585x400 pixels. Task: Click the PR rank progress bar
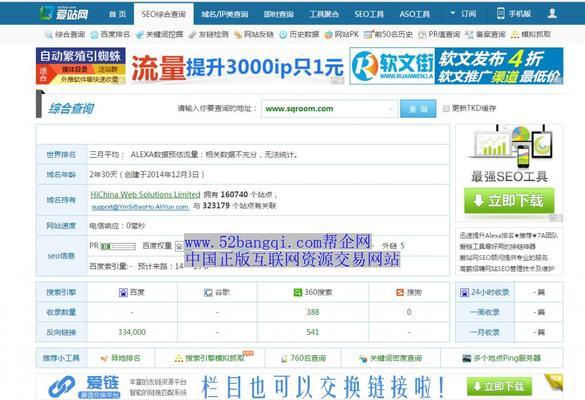[118, 246]
